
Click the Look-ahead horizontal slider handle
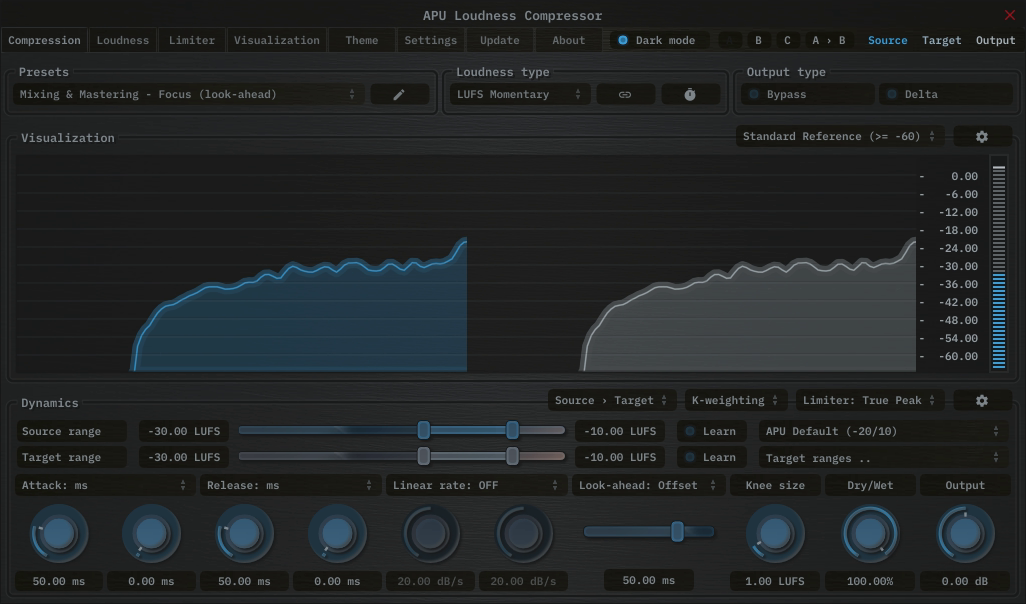coord(677,531)
